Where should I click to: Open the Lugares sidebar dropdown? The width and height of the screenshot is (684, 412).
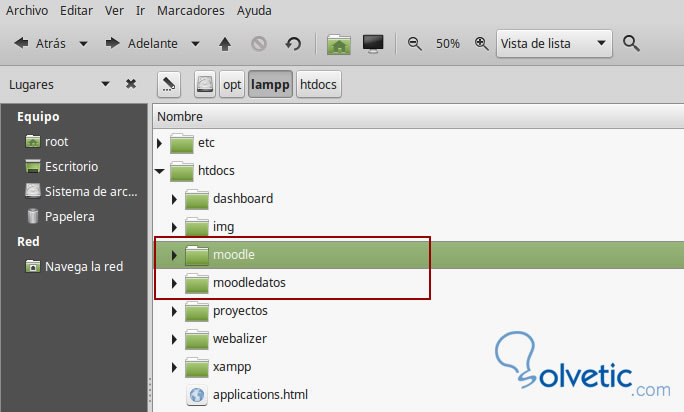105,84
